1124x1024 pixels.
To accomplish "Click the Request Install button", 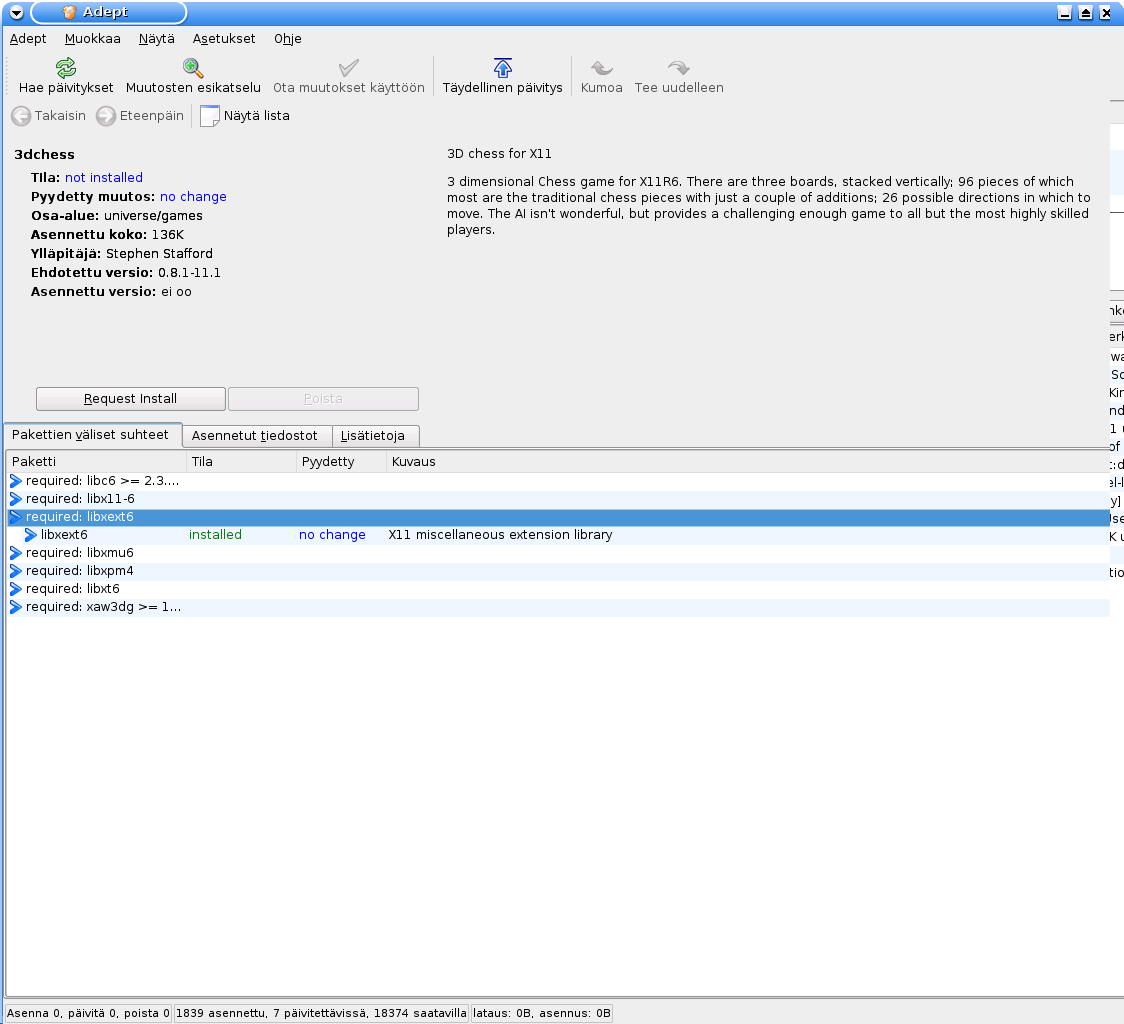I will [130, 399].
